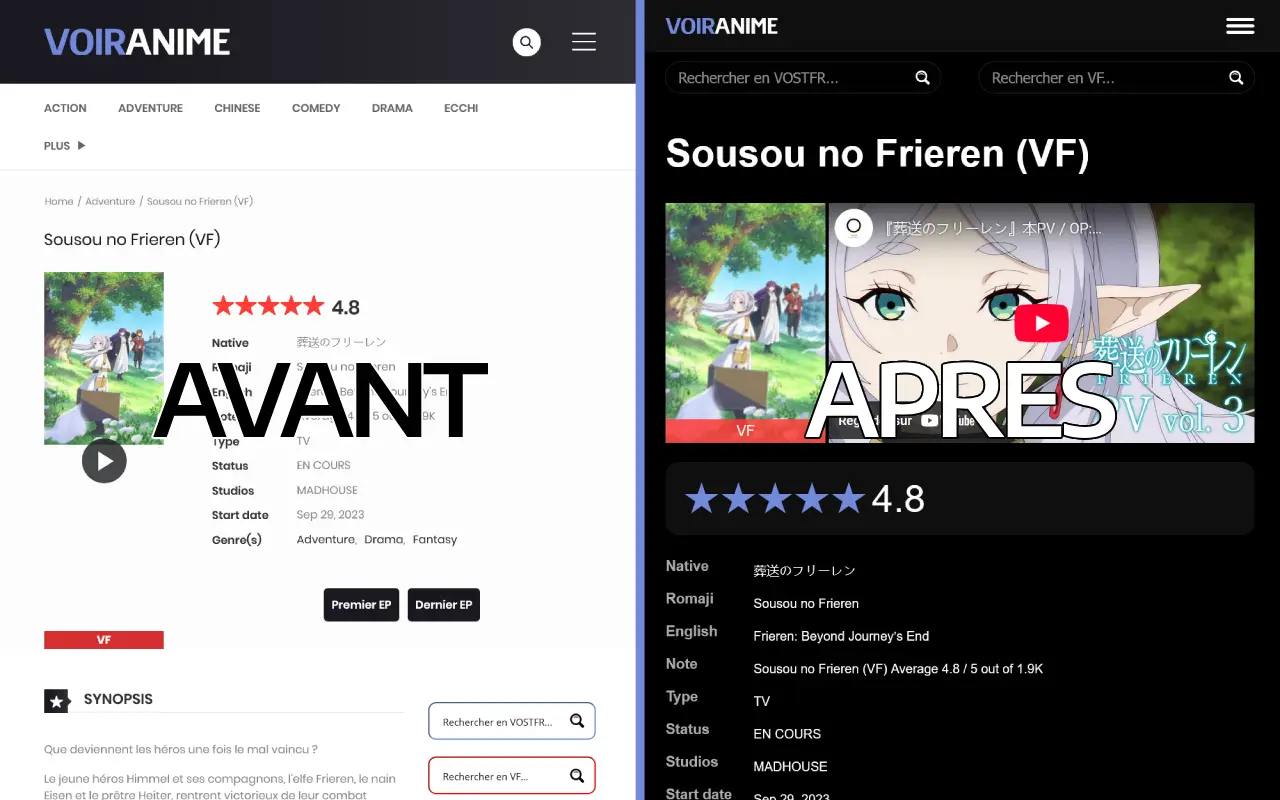Expand the PLUS genre list
This screenshot has width=1280, height=800.
pos(64,146)
